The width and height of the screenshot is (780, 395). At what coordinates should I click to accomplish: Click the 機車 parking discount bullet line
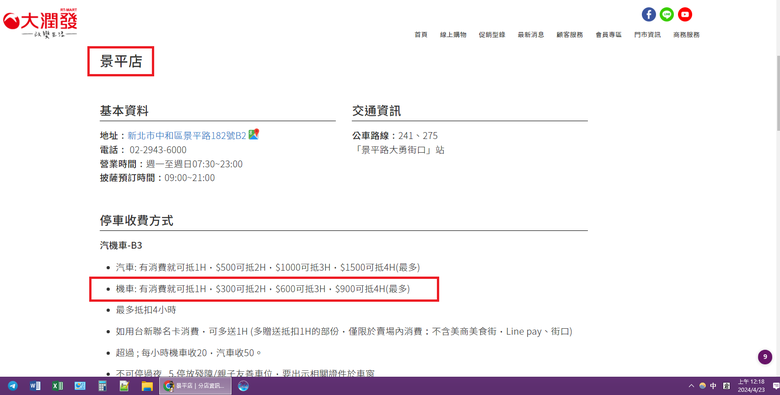click(263, 289)
